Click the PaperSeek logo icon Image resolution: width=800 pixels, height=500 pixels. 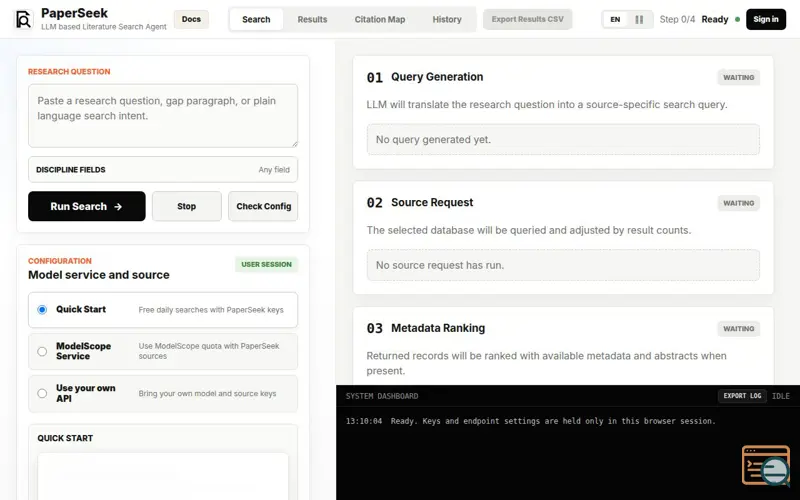[23, 19]
